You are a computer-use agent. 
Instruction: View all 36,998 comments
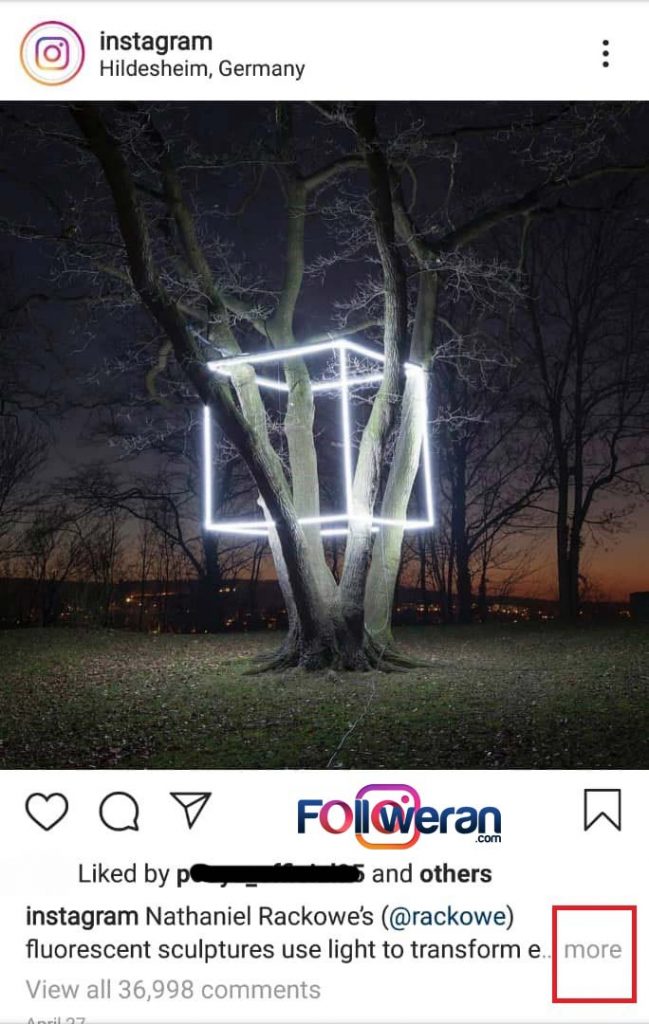point(173,989)
